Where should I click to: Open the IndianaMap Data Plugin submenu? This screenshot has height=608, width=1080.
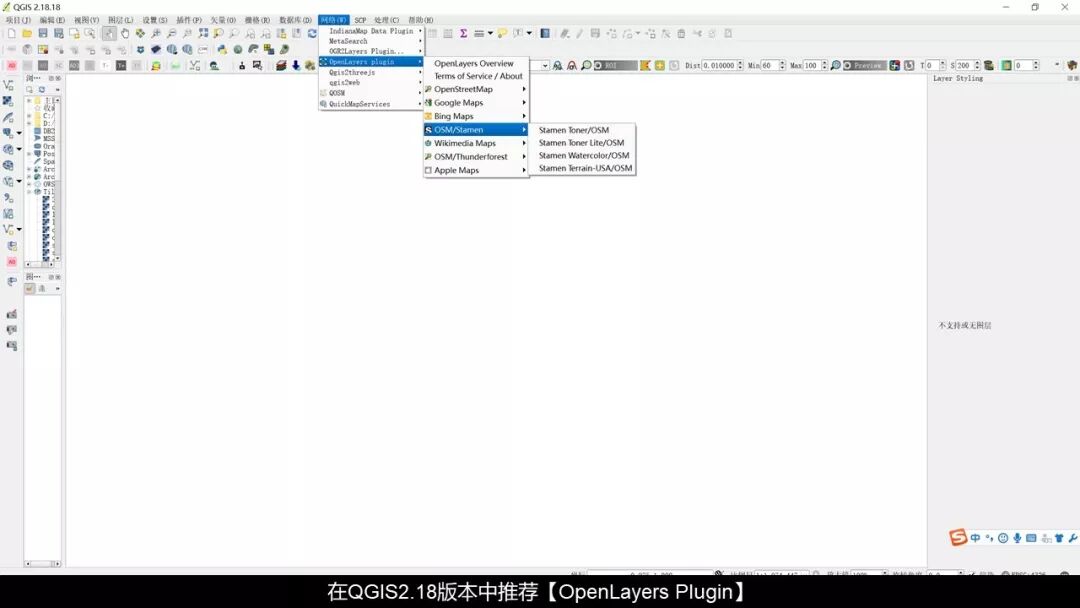(x=371, y=31)
